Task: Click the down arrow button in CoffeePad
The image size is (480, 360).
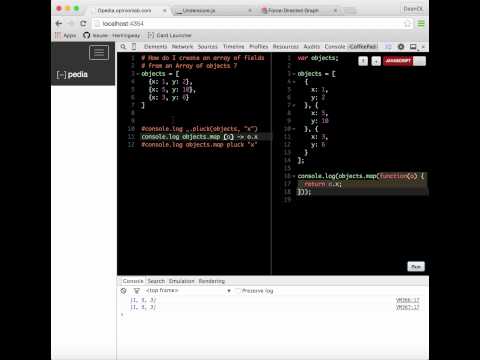Action: (376, 61)
